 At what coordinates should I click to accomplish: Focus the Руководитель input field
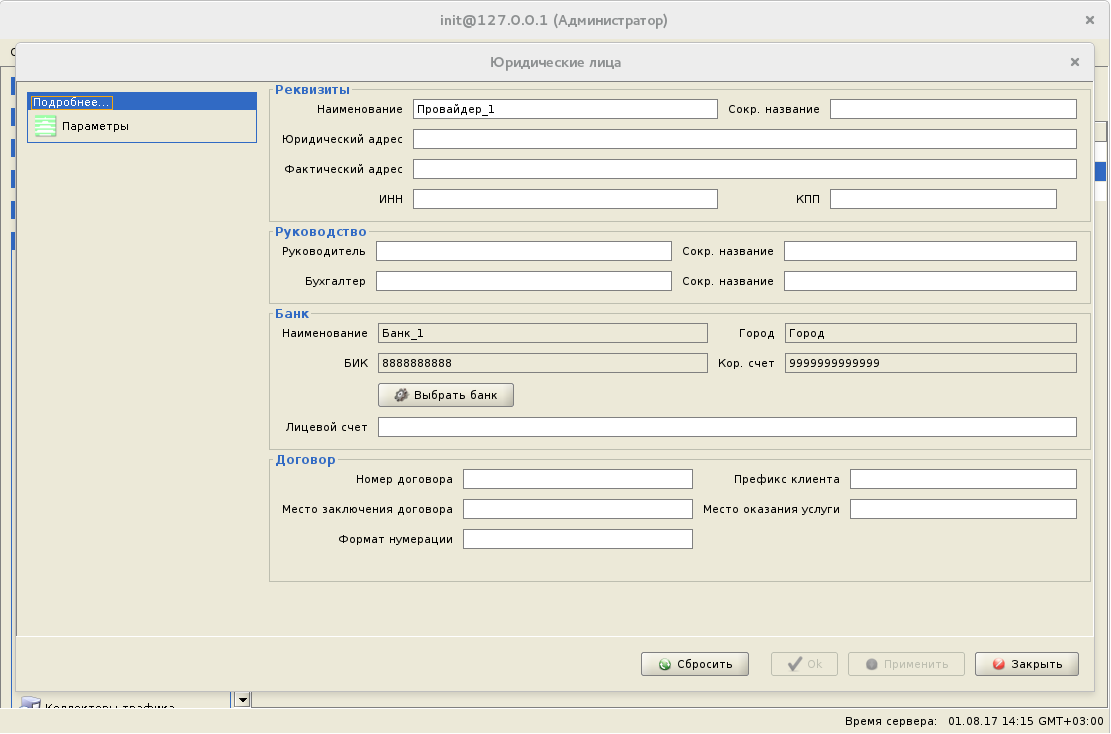(523, 251)
